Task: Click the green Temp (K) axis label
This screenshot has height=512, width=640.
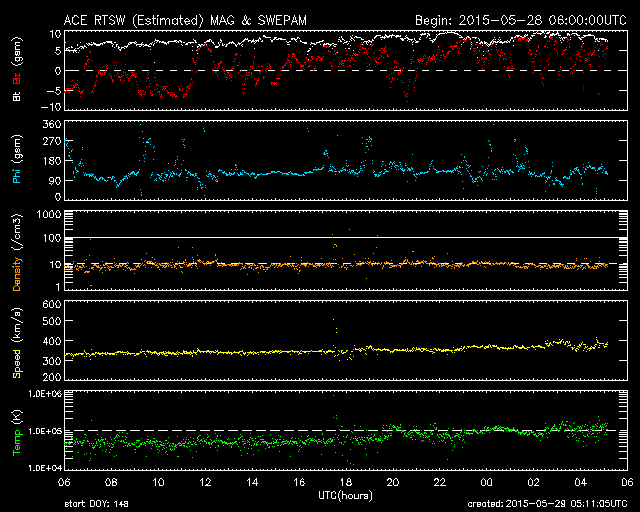Action: click(x=16, y=430)
